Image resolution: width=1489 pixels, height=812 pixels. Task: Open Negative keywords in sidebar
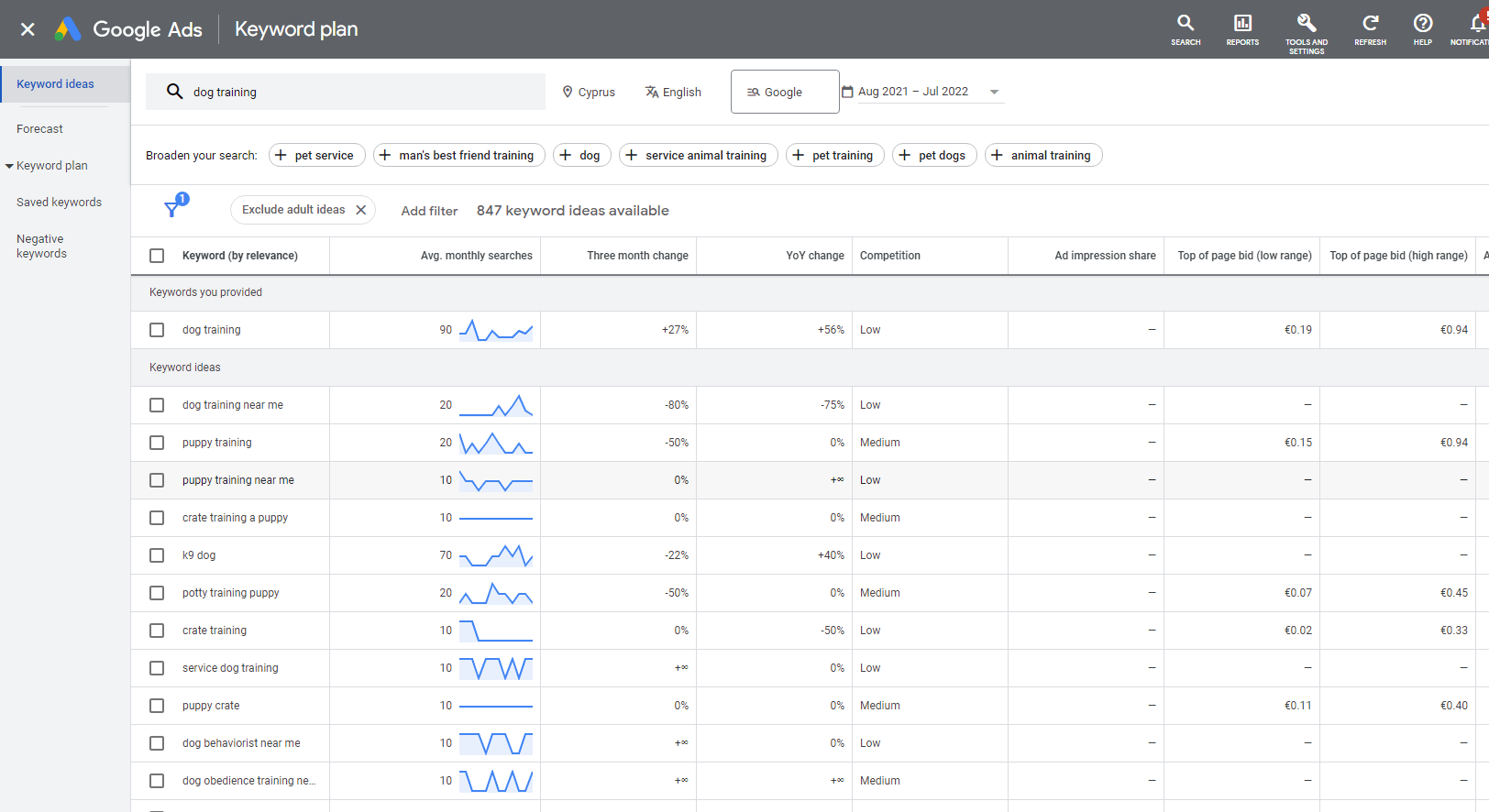41,247
